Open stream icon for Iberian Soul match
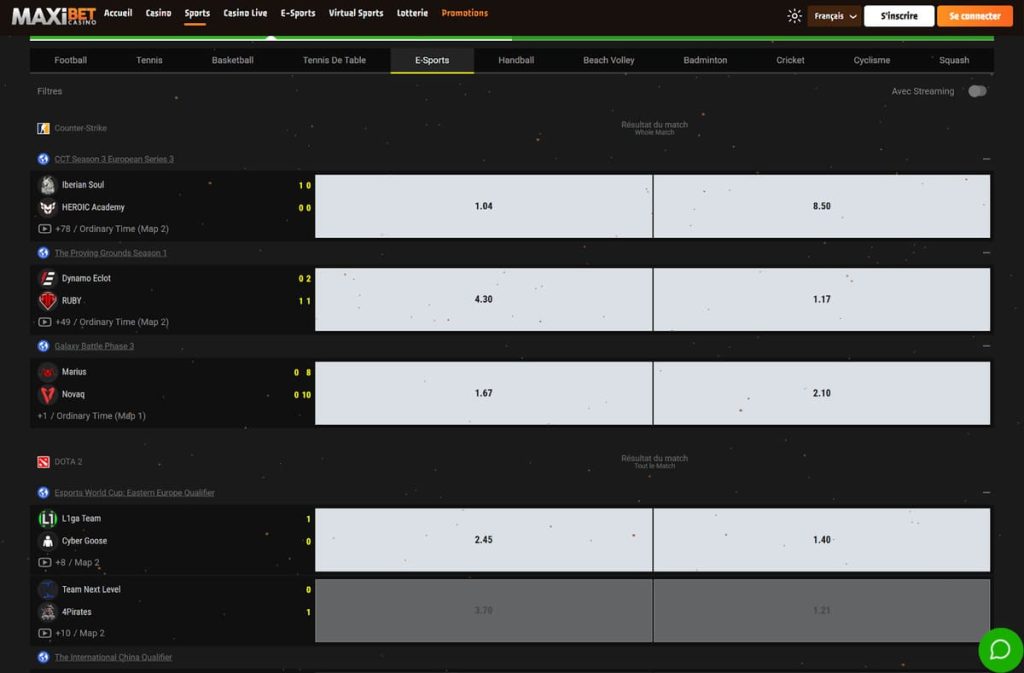This screenshot has height=673, width=1024. 44,229
